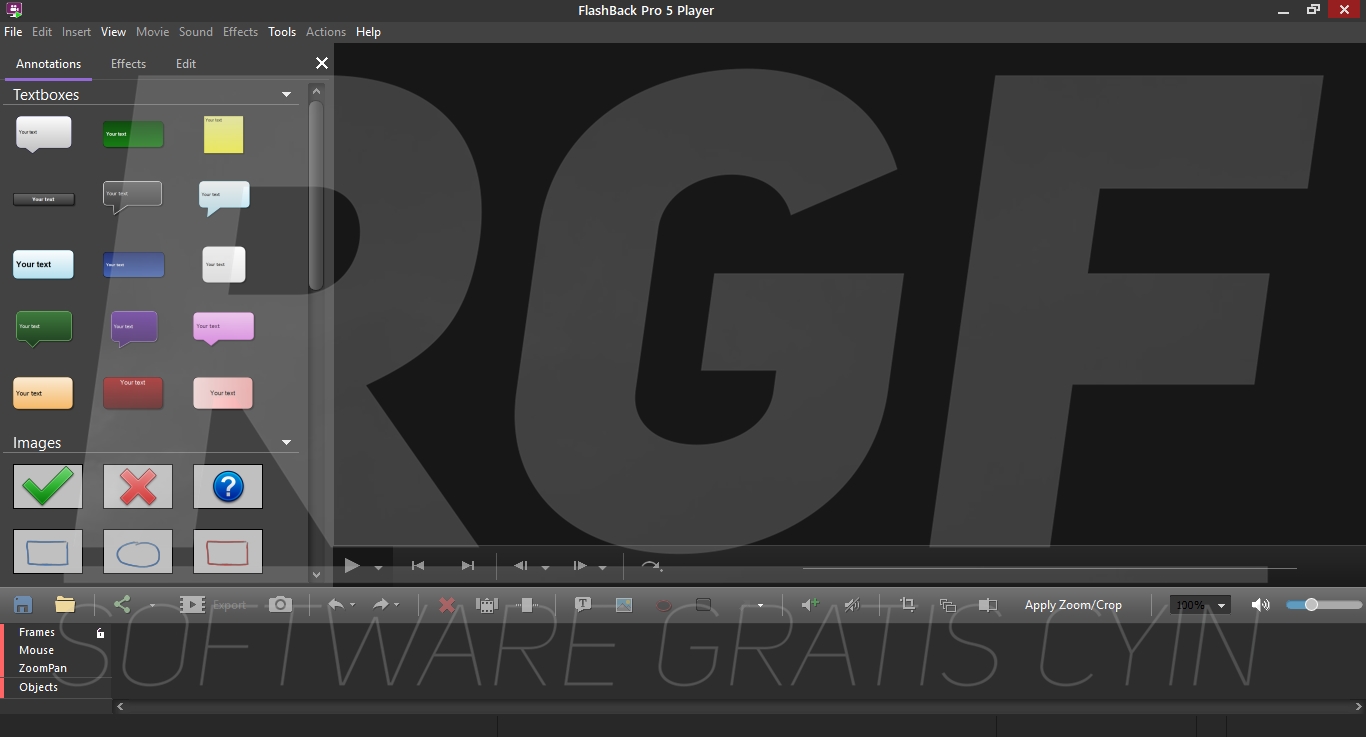Click the Save (floppy disk) icon
The width and height of the screenshot is (1367, 737).
pyautogui.click(x=23, y=604)
